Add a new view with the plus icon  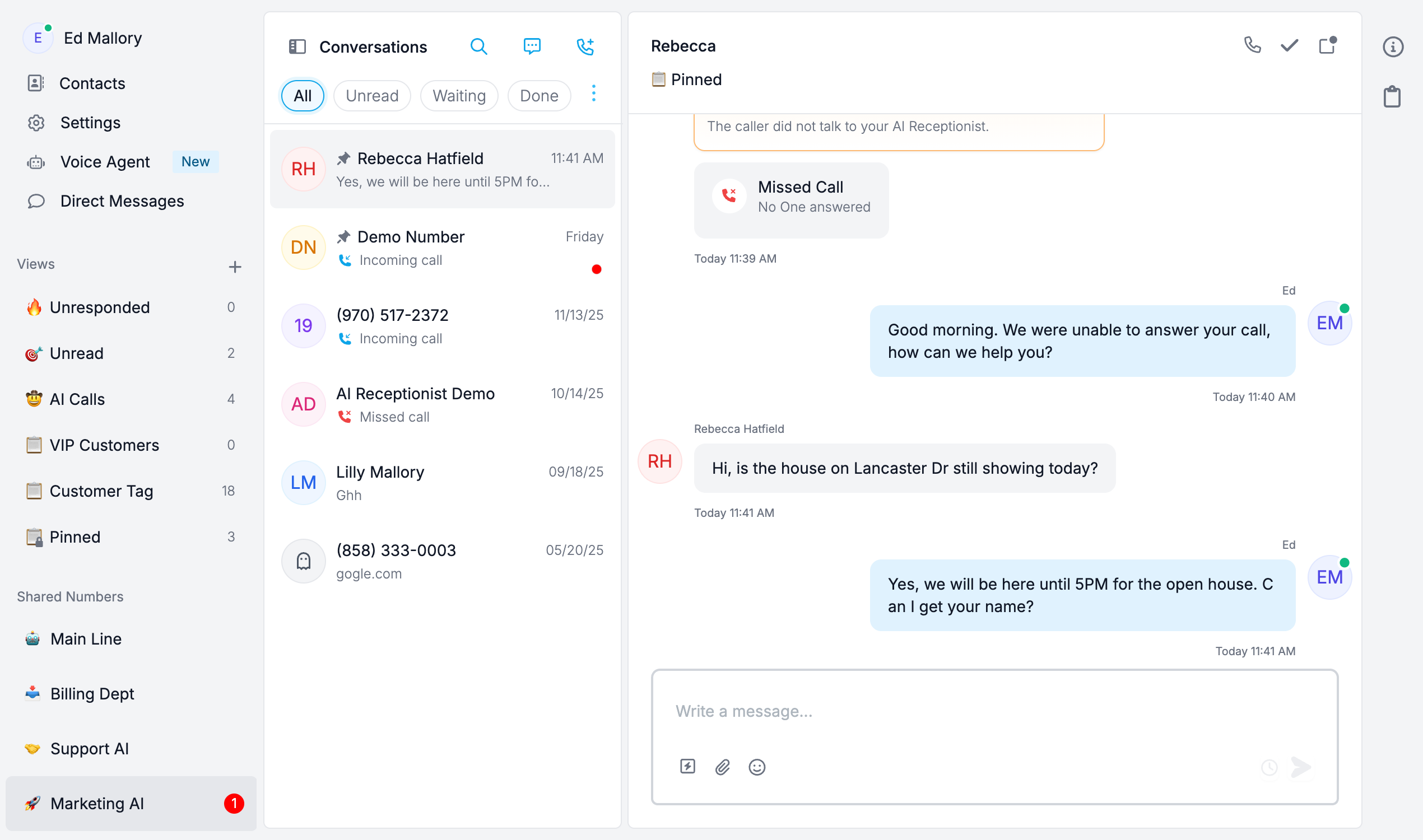pyautogui.click(x=234, y=266)
